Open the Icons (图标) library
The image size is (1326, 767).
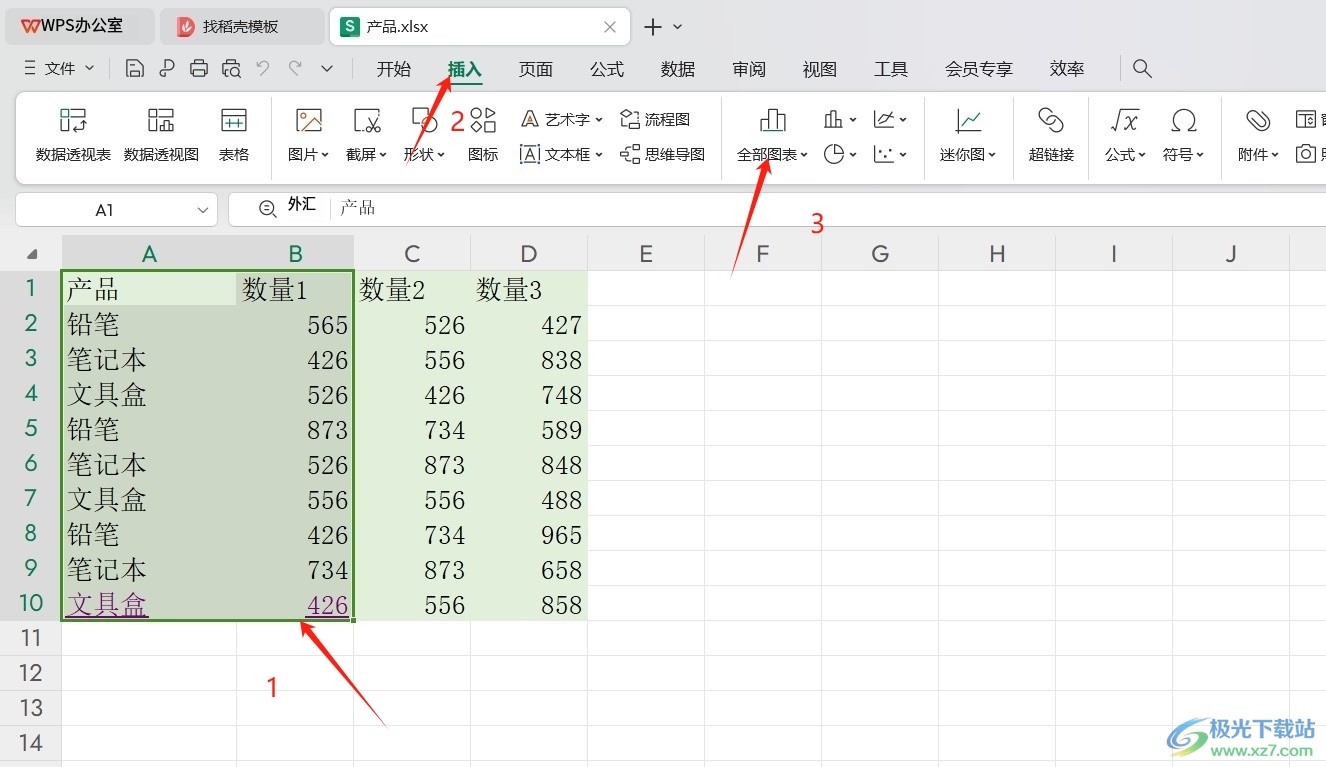[x=483, y=135]
